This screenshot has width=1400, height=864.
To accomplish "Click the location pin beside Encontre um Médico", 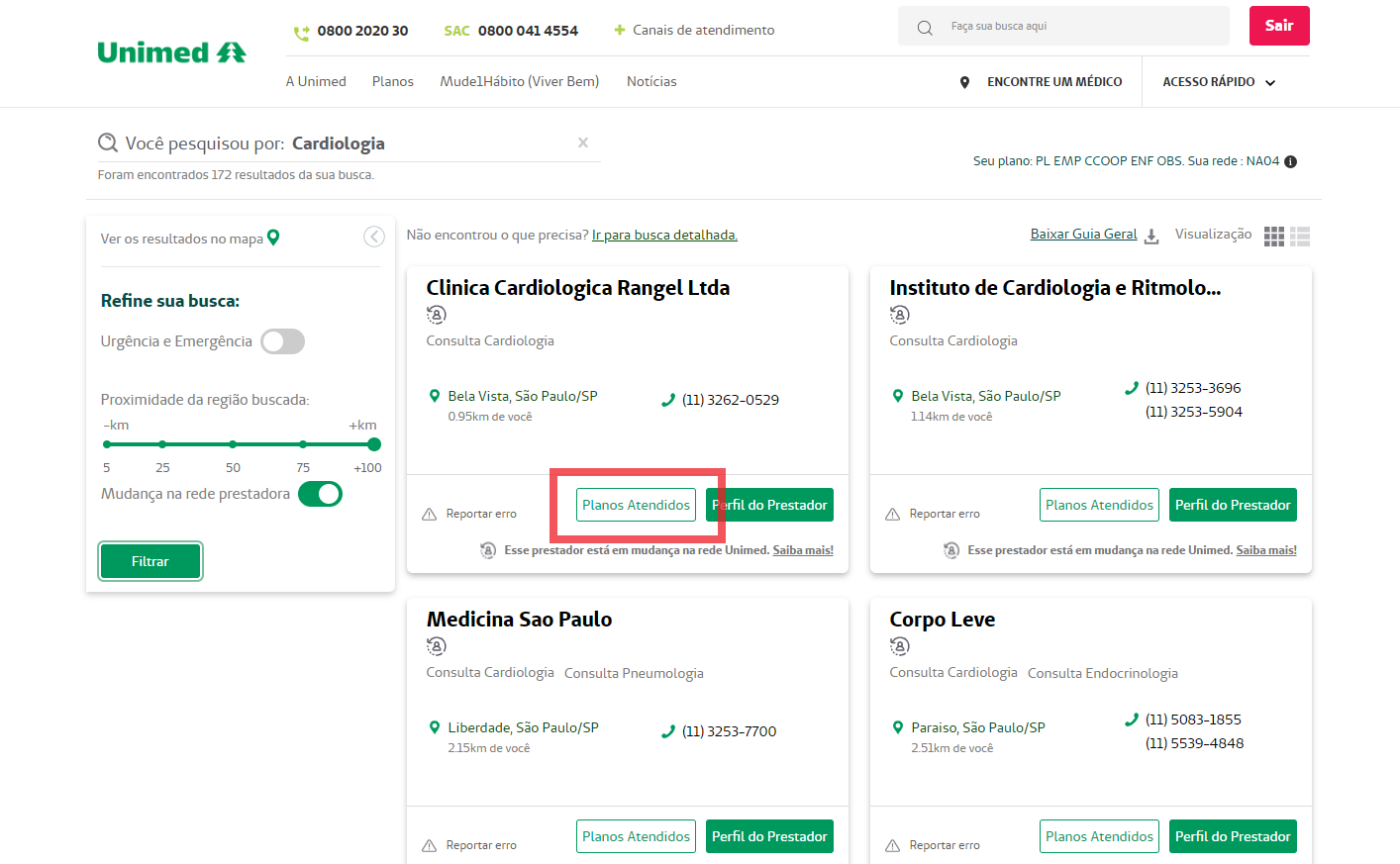I will click(964, 82).
